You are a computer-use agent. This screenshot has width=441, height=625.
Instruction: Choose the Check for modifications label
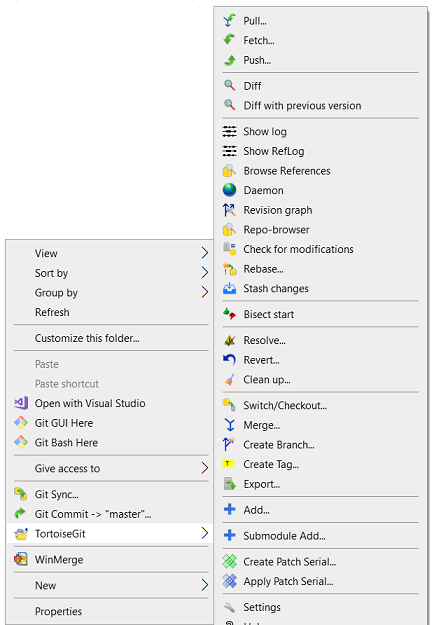(x=298, y=249)
